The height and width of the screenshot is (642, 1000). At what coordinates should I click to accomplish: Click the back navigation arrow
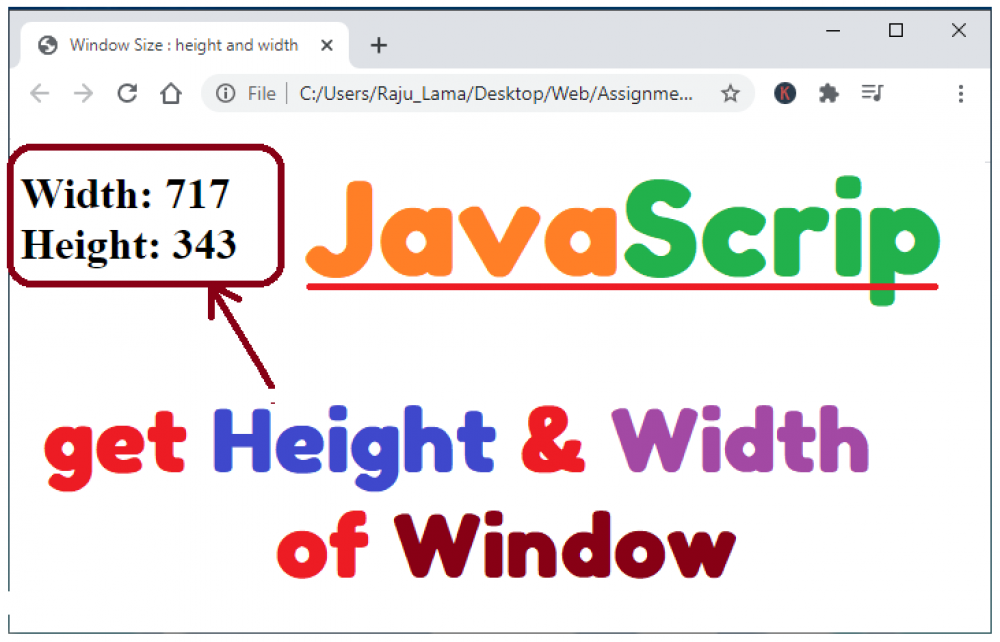39,94
